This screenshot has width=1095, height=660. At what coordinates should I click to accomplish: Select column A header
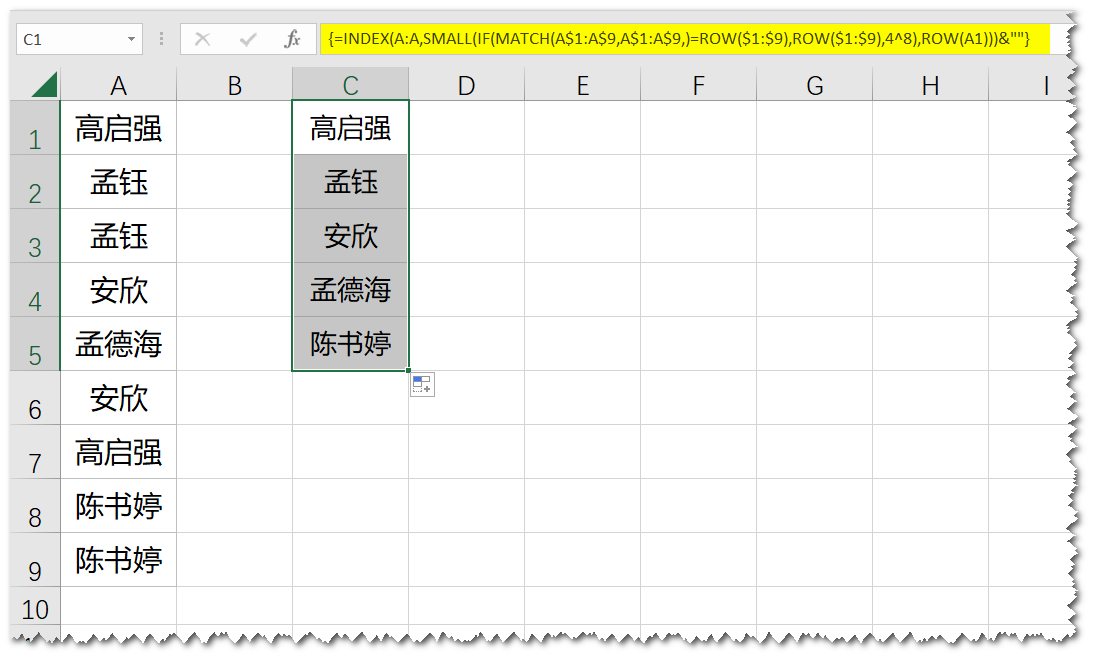tap(118, 85)
